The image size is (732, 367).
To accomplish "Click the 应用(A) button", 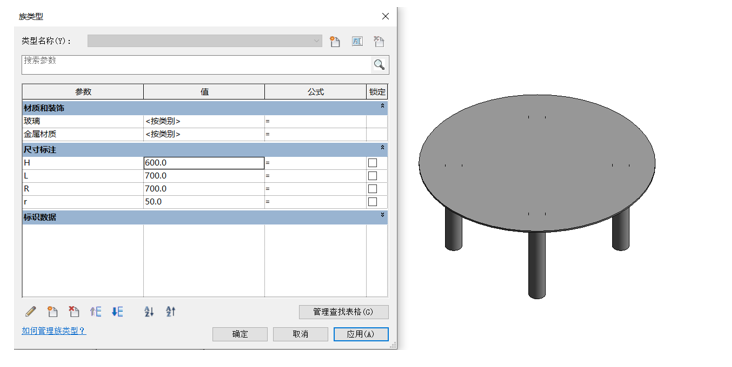I will click(360, 334).
